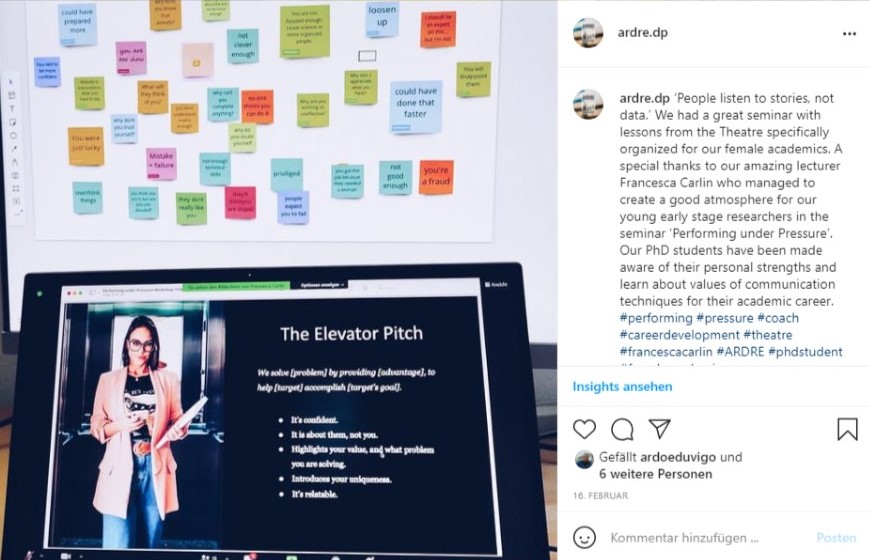The width and height of the screenshot is (870, 560).
Task: Open ardre.dp profile picture in header
Action: pos(588,33)
